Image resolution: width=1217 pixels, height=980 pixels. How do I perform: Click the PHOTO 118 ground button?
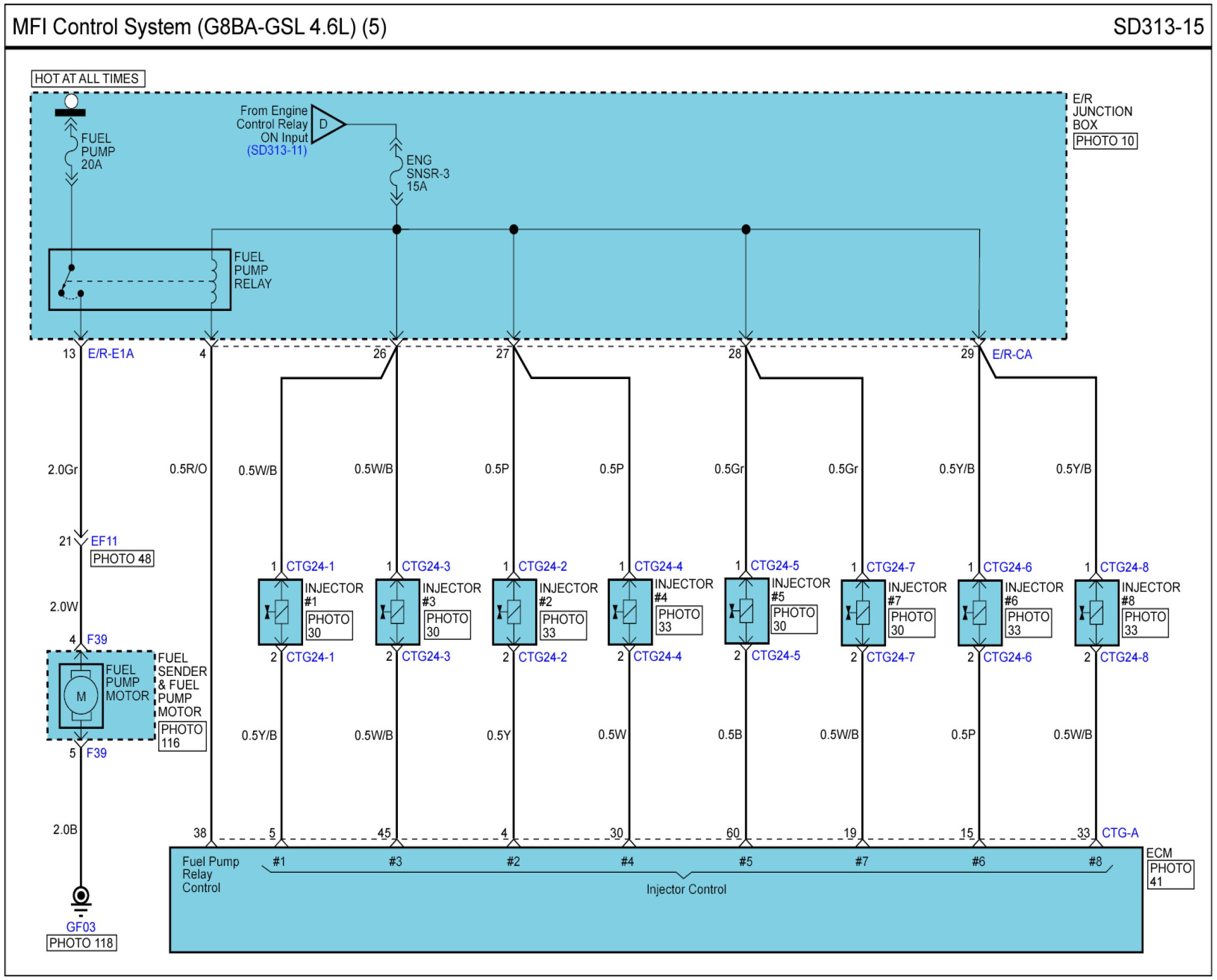pyautogui.click(x=81, y=944)
